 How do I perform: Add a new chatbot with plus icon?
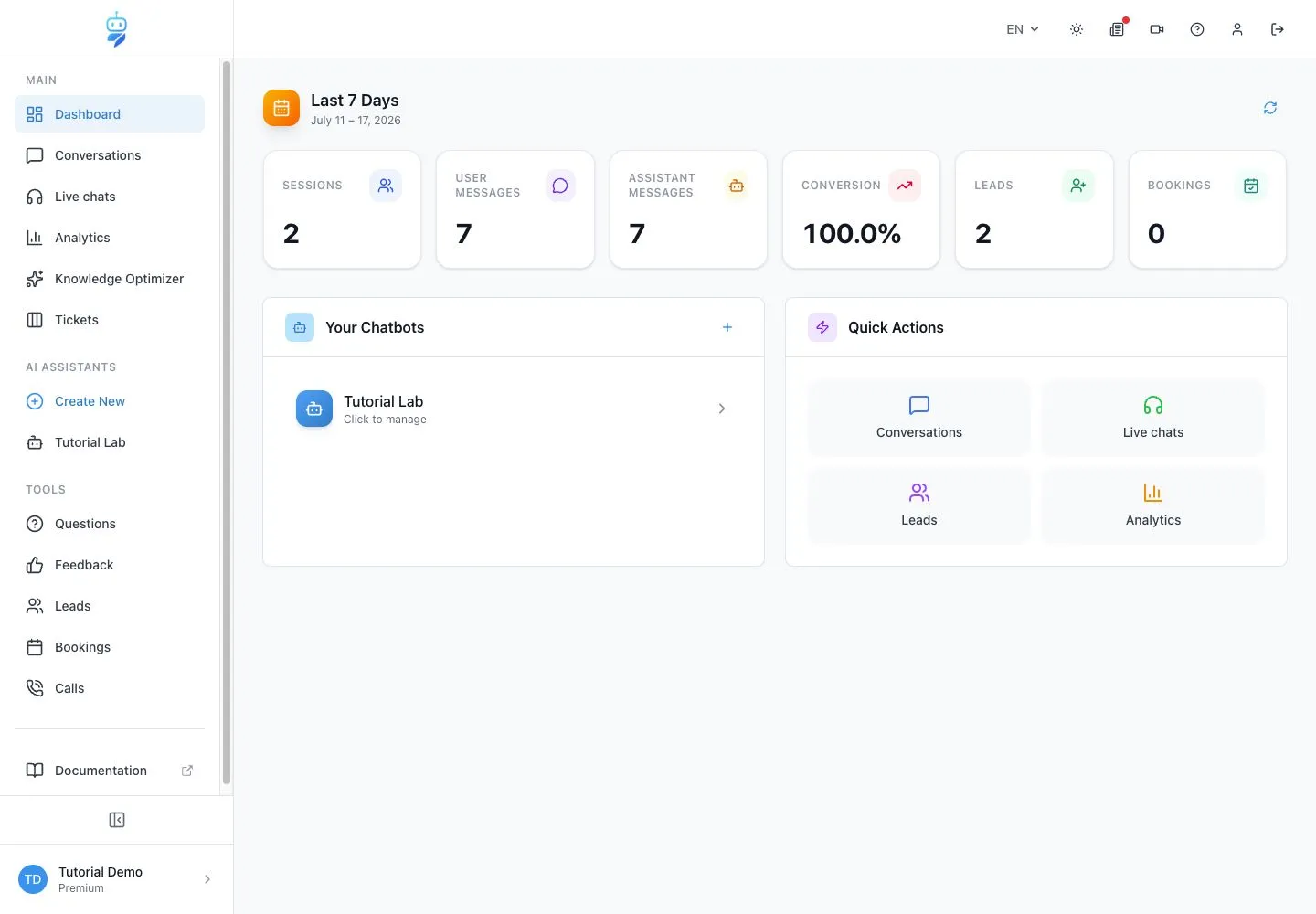click(727, 327)
